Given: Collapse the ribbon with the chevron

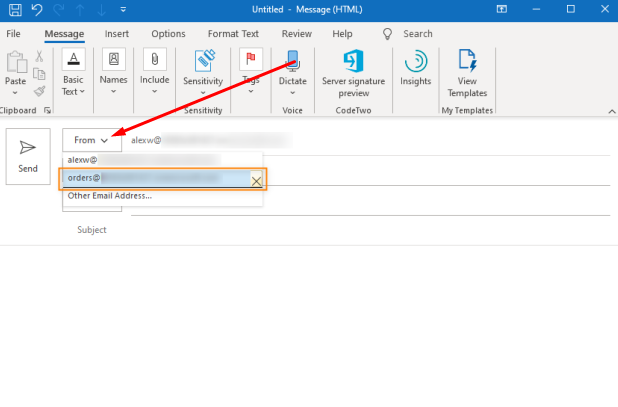Looking at the screenshot, I should coord(612,112).
